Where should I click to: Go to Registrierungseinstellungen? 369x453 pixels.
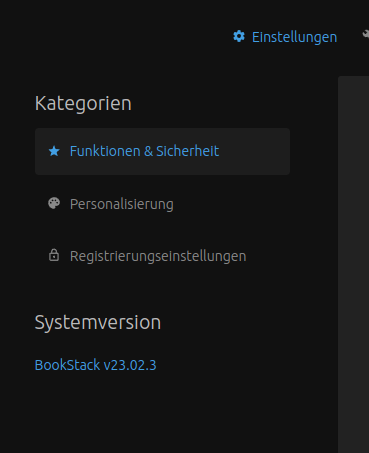pos(162,256)
